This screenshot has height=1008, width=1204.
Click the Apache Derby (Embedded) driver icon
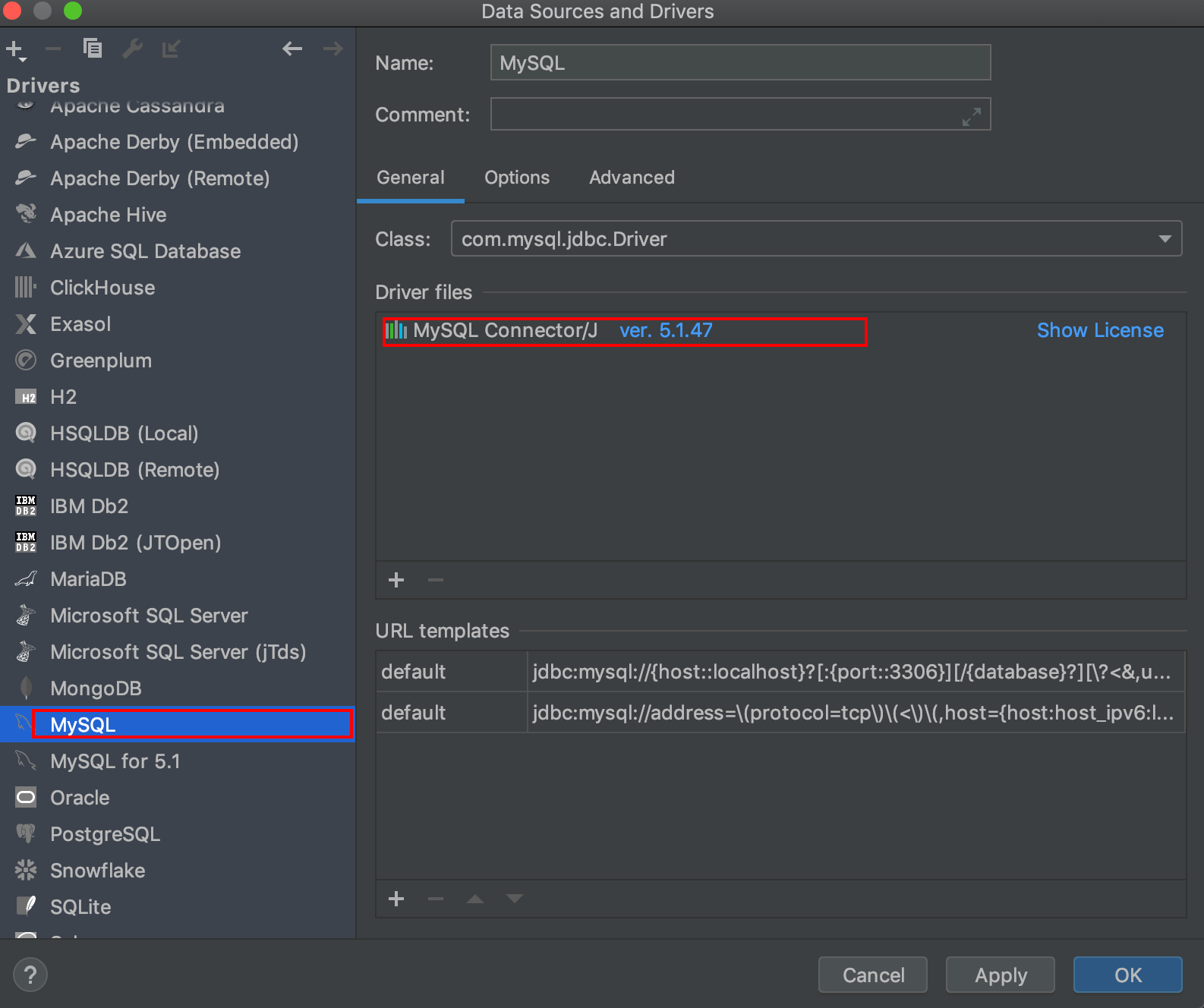click(x=26, y=141)
